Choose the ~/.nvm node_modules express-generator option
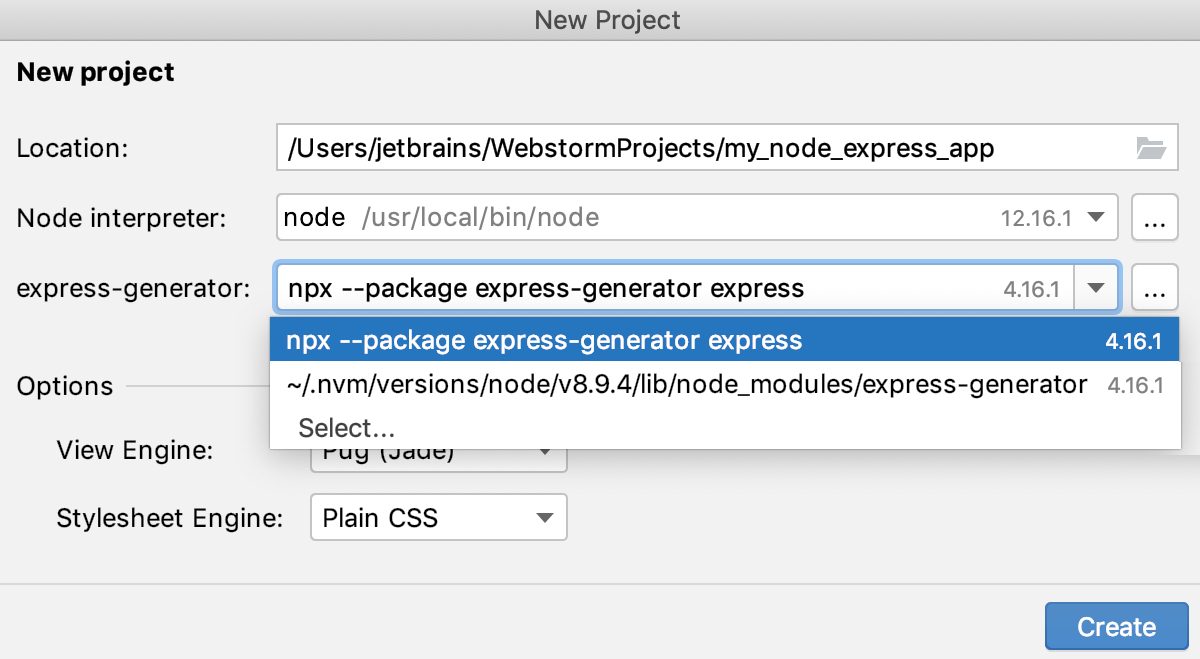Screen dimensions: 1200x659 click(725, 384)
